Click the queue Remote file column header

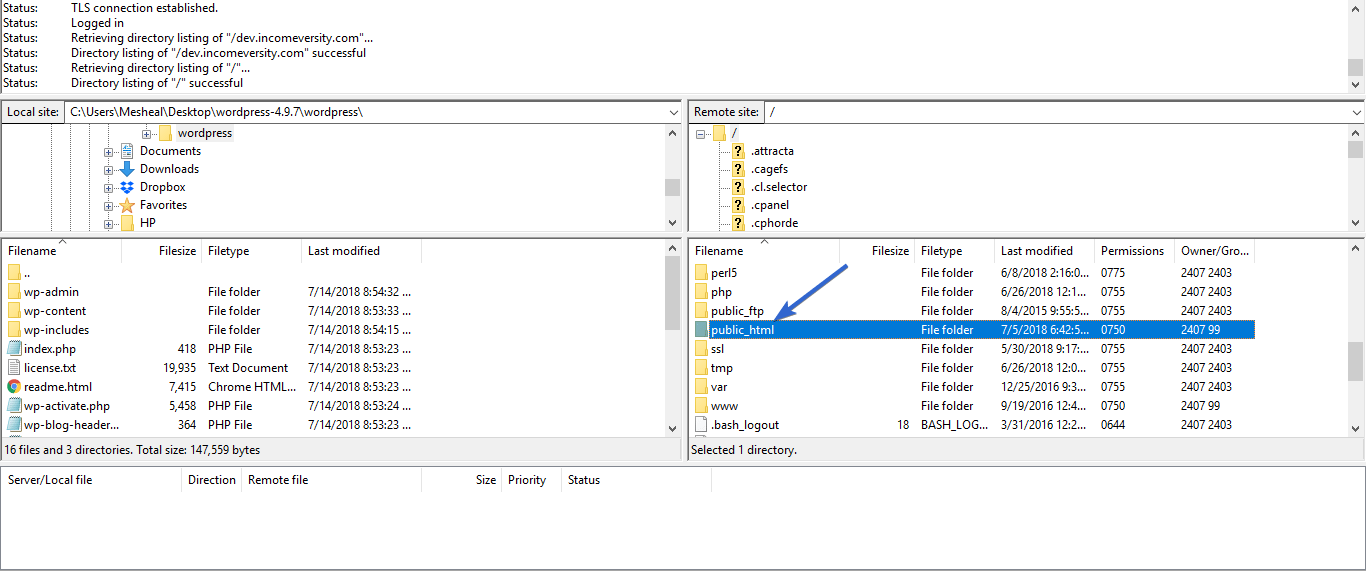tap(331, 480)
